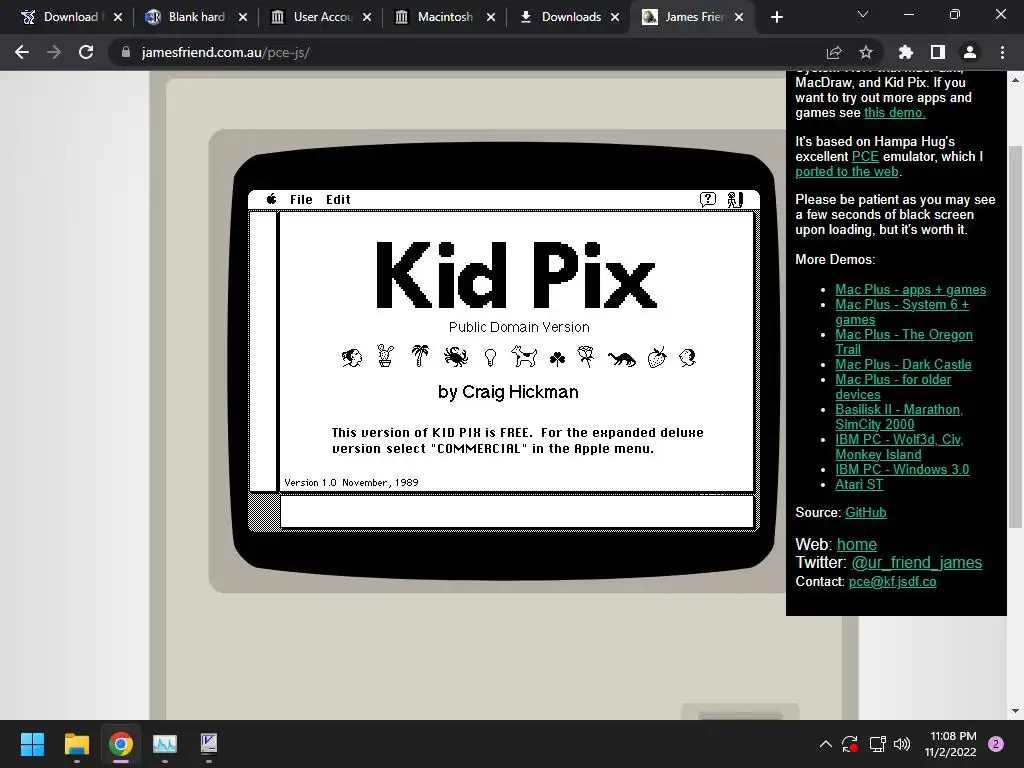1024x768 pixels.
Task: Open the 'home' web link
Action: pos(857,544)
